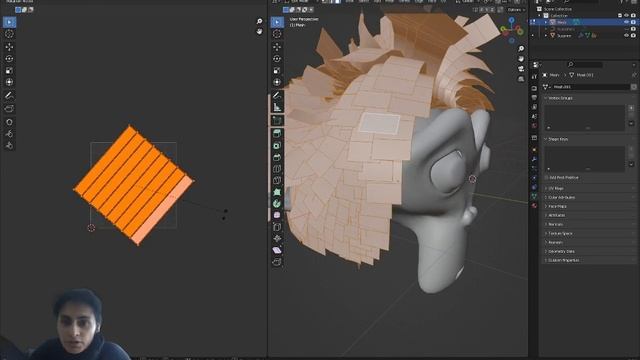Hide the selected Mesh object in outliner
The width and height of the screenshot is (640, 360).
coord(626,22)
